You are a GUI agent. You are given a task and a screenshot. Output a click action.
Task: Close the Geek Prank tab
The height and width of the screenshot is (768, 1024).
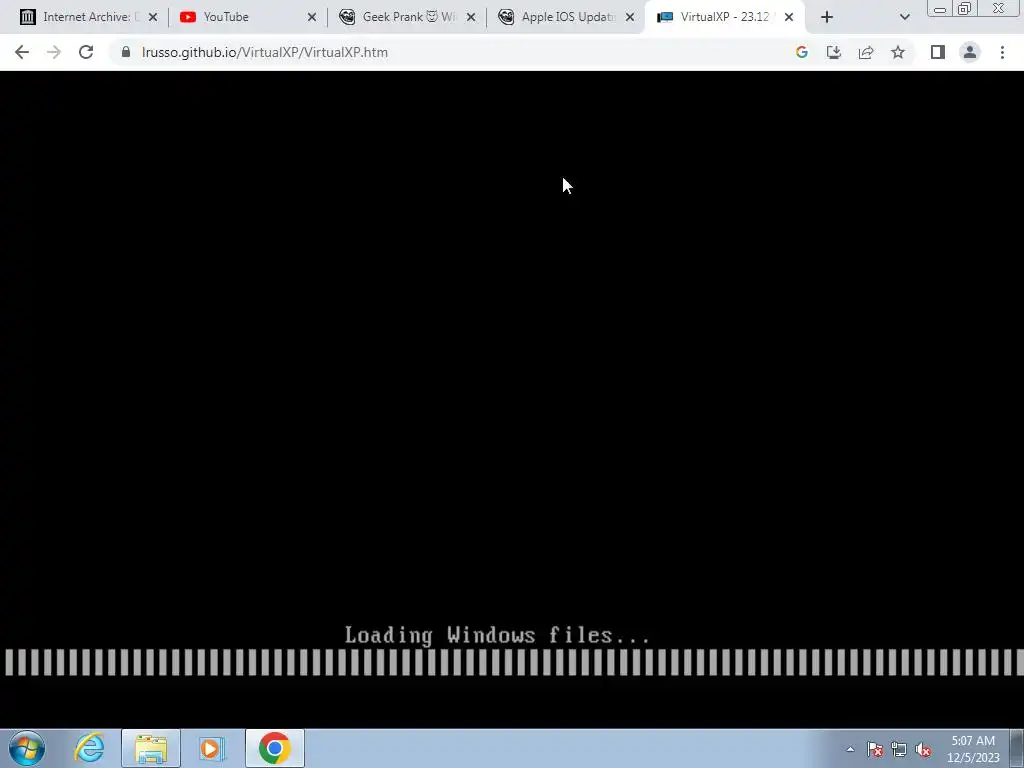(x=471, y=17)
